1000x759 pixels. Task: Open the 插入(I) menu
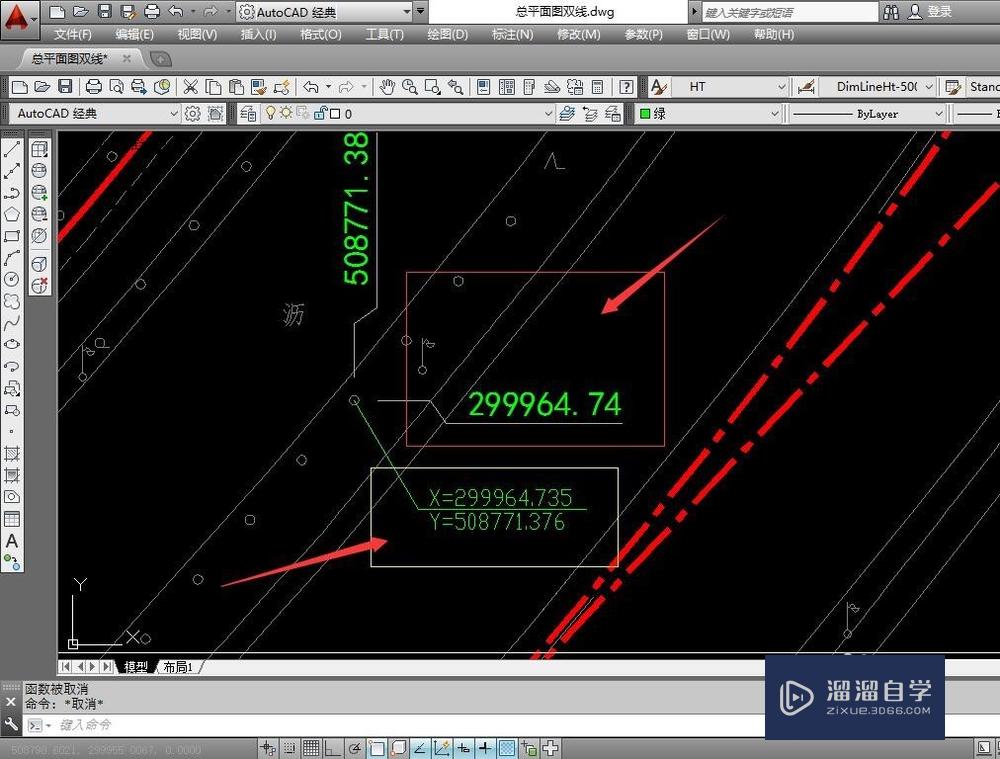pyautogui.click(x=258, y=34)
